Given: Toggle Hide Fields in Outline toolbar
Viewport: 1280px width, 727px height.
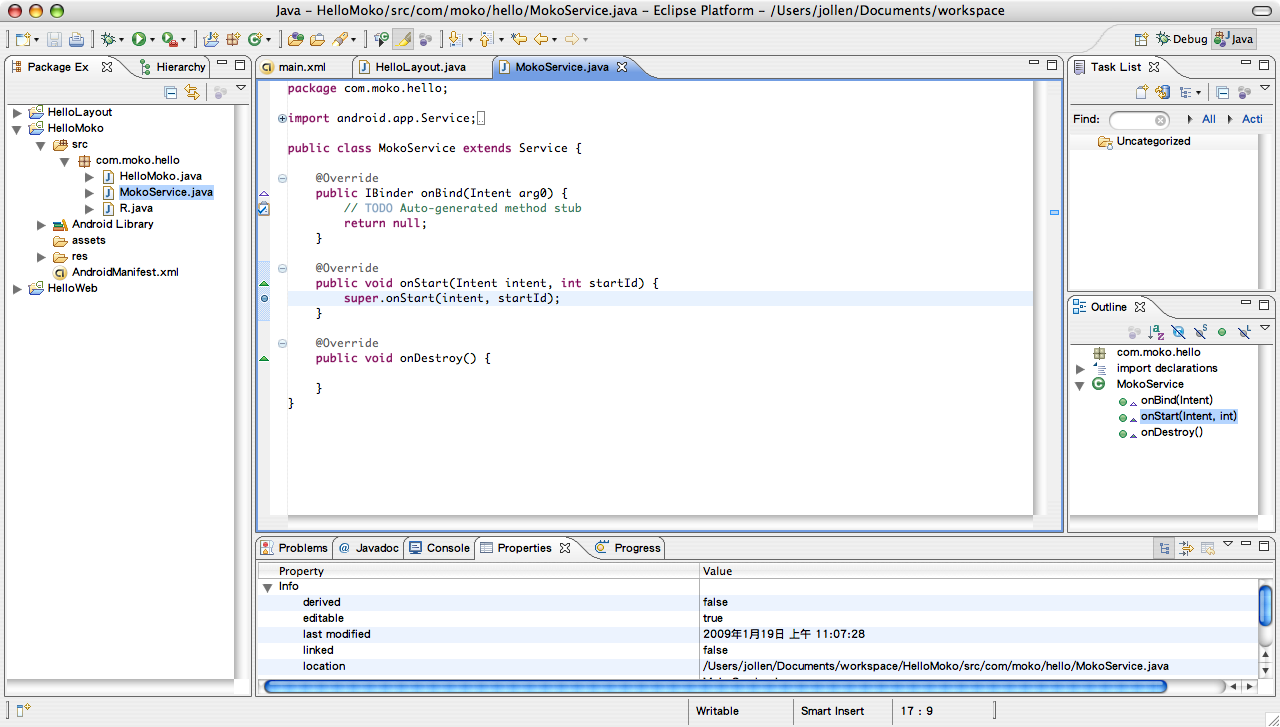Looking at the screenshot, I should (1179, 332).
